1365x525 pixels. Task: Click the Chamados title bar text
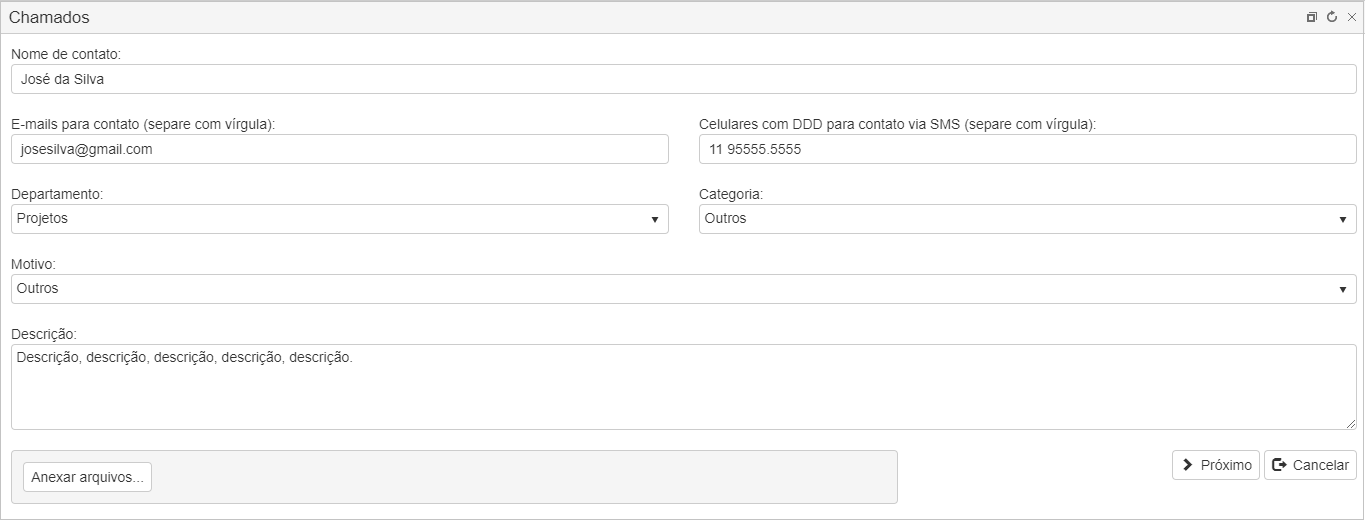tap(49, 17)
